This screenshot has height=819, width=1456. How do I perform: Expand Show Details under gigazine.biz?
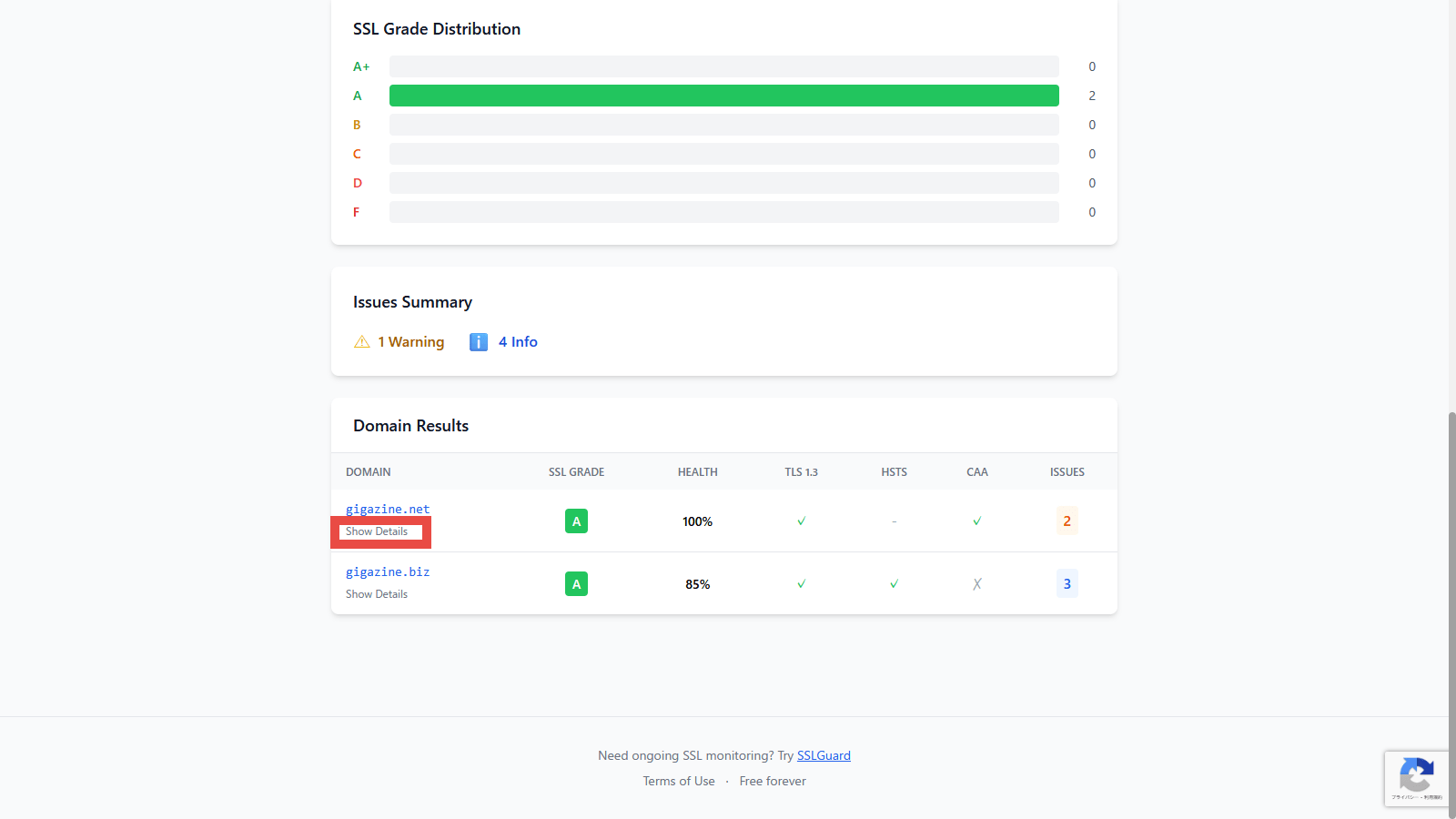(x=377, y=594)
